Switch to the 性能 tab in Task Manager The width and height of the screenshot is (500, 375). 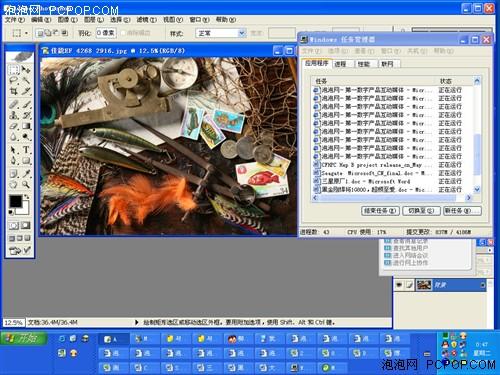click(x=364, y=64)
